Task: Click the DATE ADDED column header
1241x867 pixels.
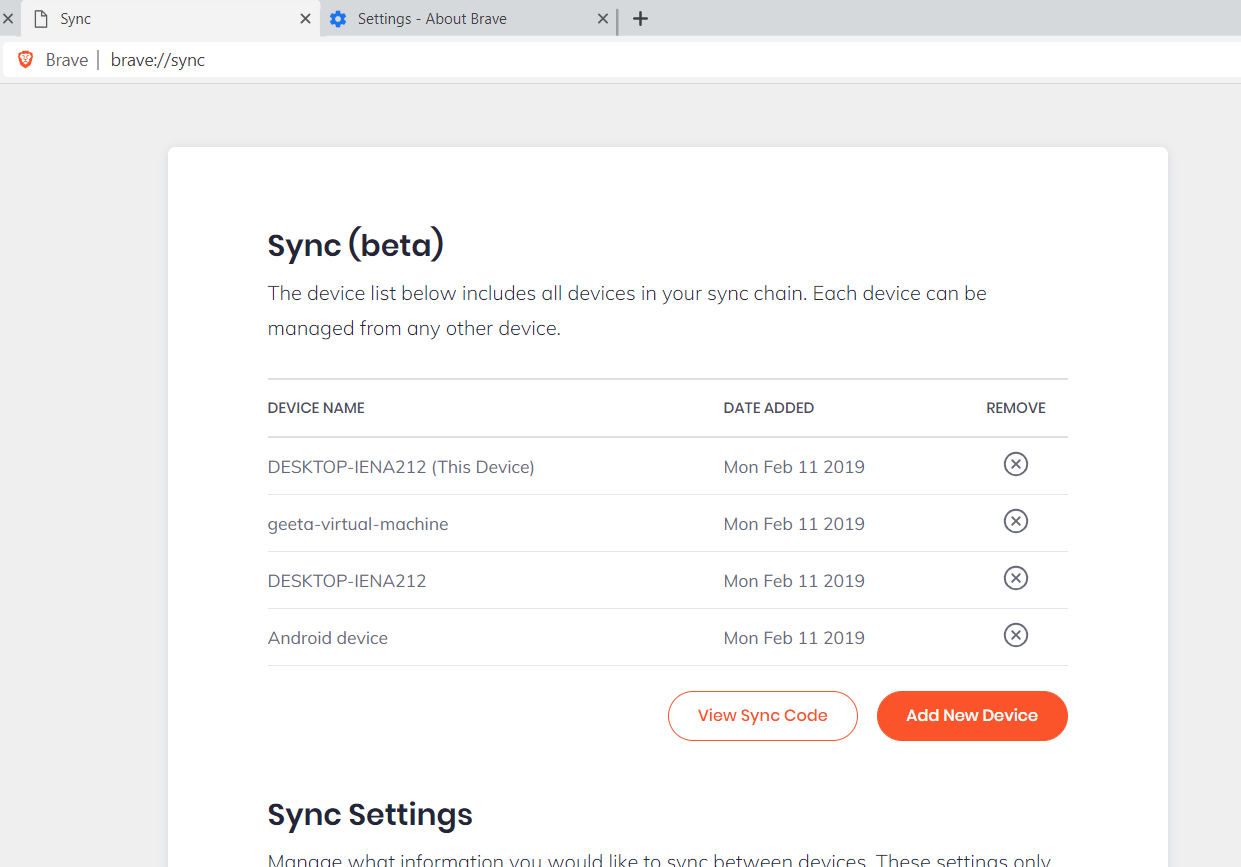Action: (769, 408)
